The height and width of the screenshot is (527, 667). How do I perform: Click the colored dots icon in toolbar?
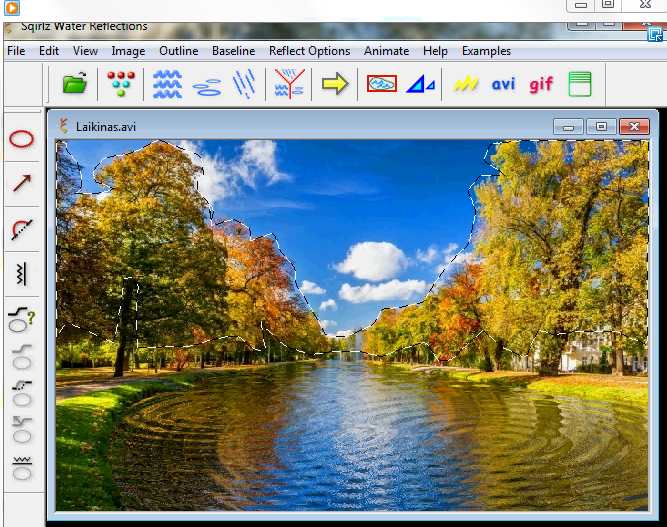coord(121,84)
